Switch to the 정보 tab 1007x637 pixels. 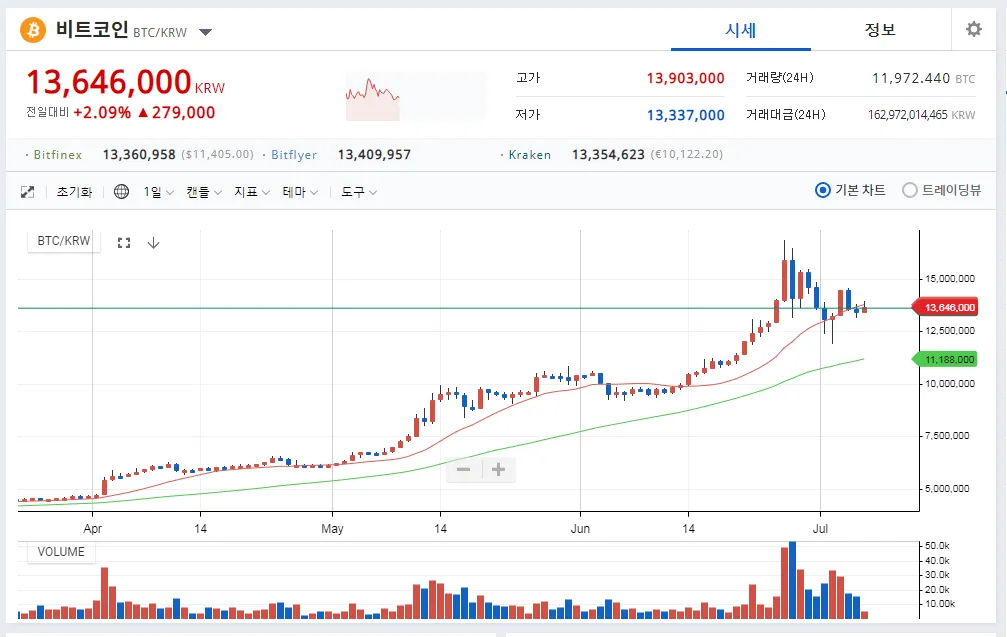coord(880,30)
